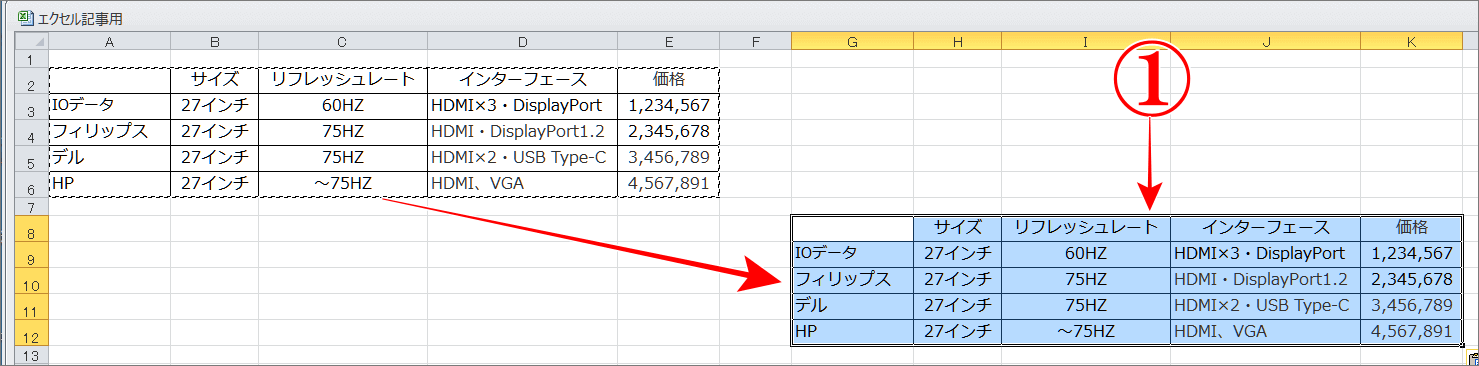The image size is (1479, 366).
Task: Click cell A3 containing IOデータ
Action: 109,106
